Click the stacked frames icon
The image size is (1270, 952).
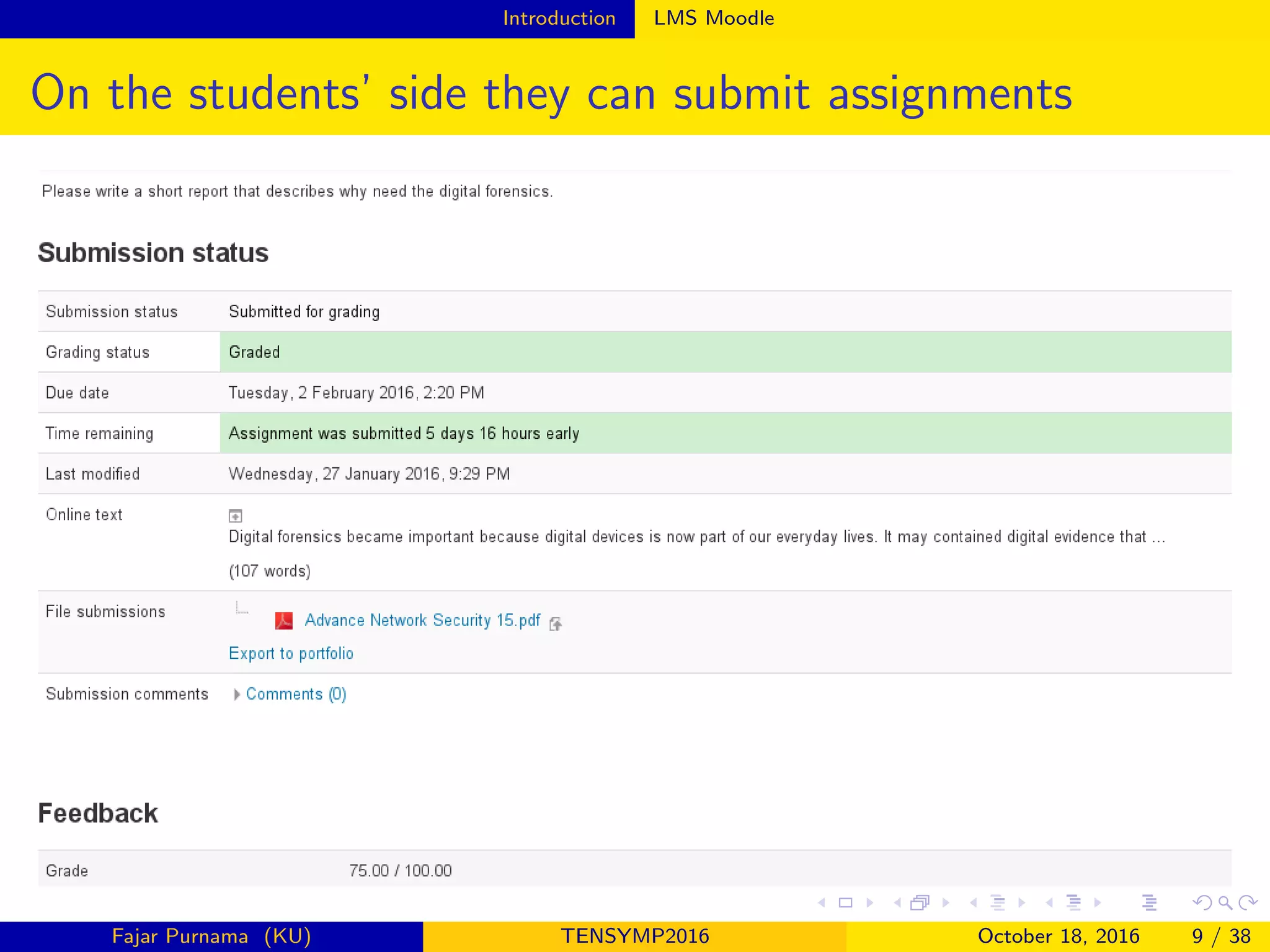tap(920, 903)
